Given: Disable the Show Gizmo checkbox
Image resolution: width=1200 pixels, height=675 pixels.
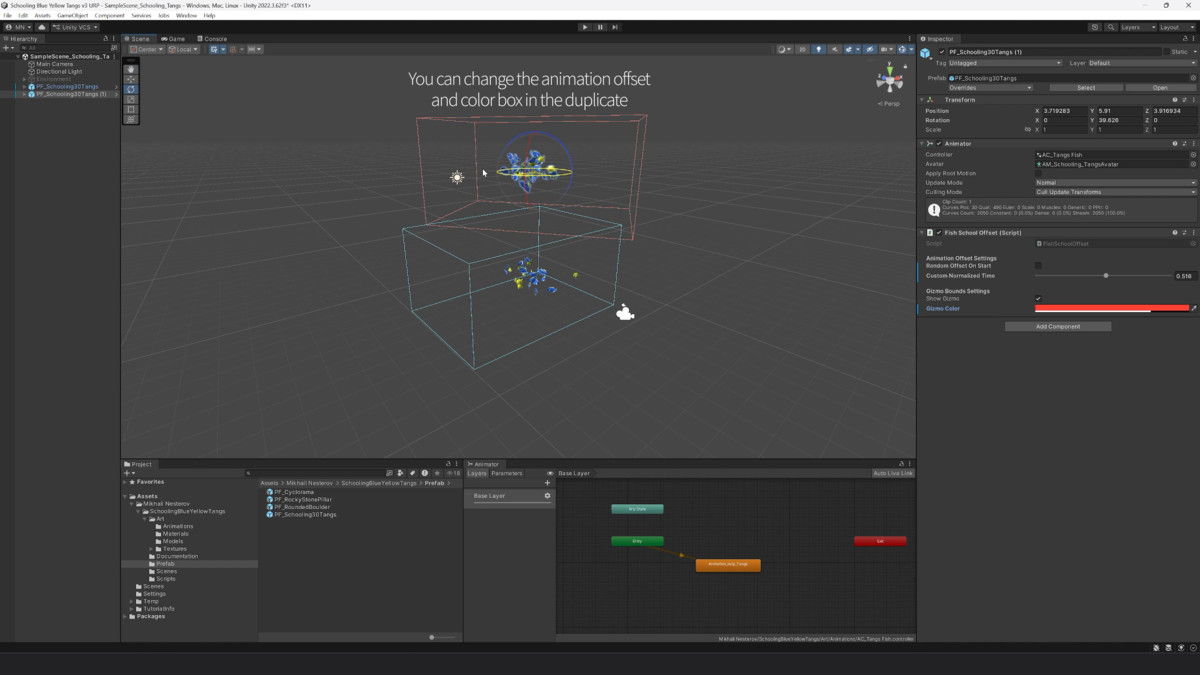Looking at the screenshot, I should [1038, 298].
